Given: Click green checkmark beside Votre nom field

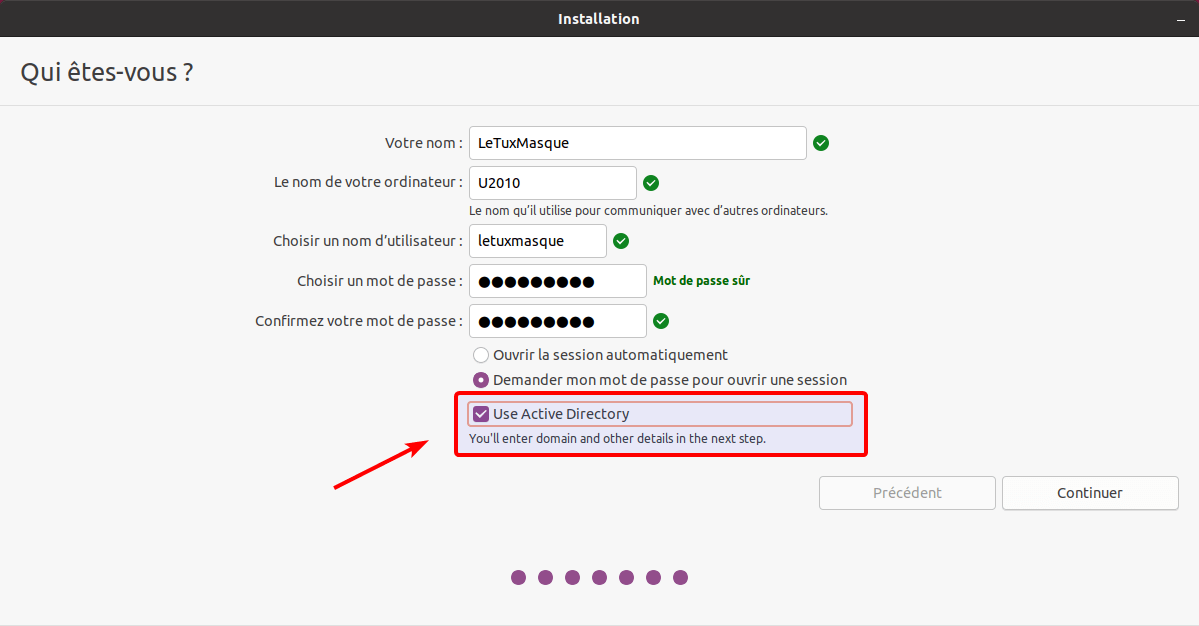Looking at the screenshot, I should pos(821,143).
